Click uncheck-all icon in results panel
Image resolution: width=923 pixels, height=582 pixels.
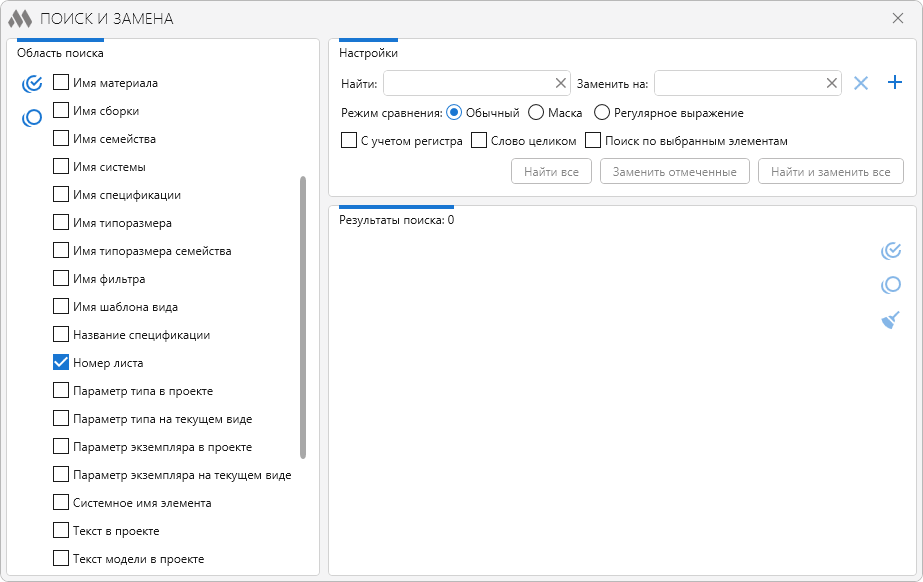coord(890,285)
